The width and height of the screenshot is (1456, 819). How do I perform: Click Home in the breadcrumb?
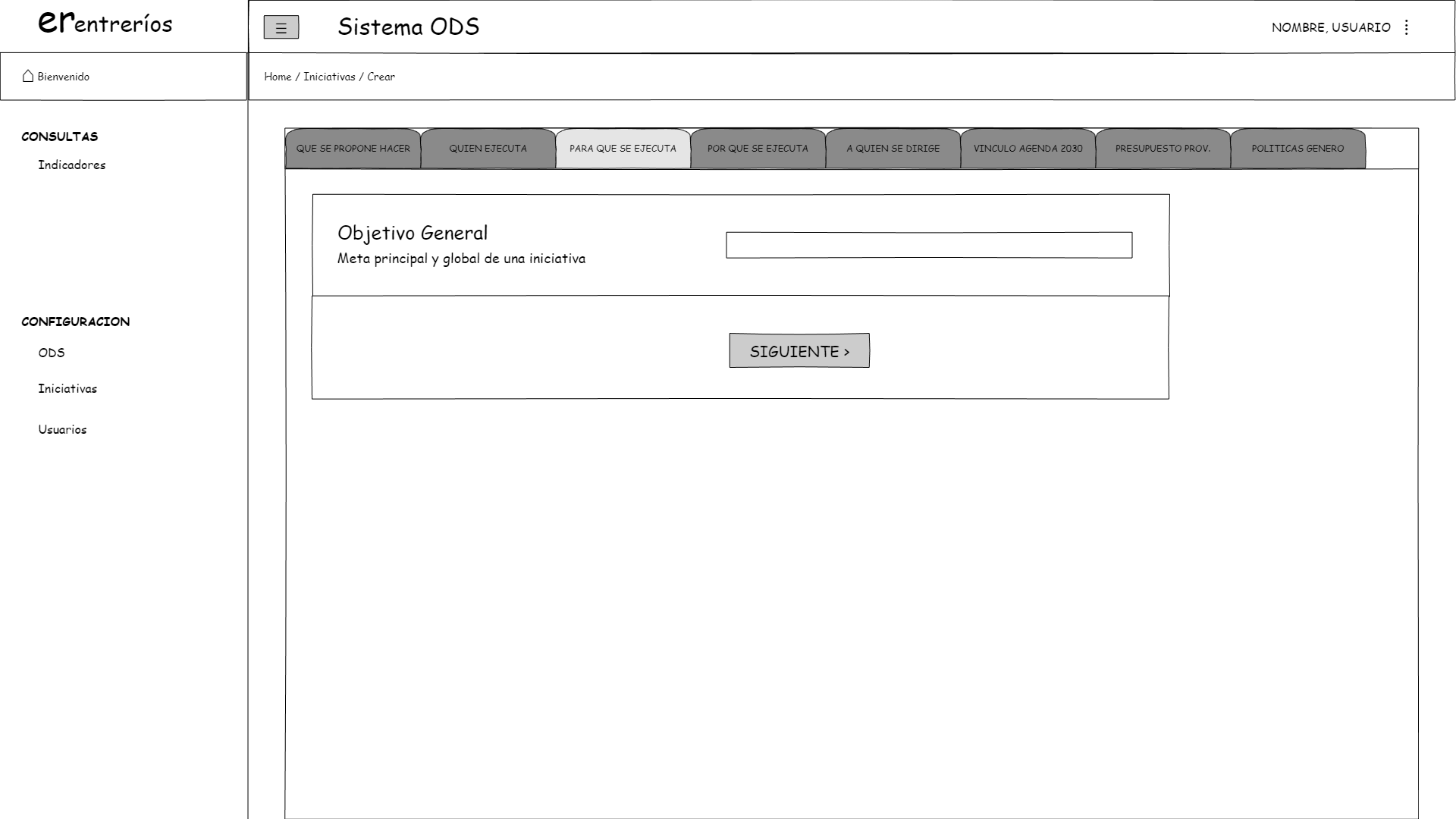click(278, 77)
